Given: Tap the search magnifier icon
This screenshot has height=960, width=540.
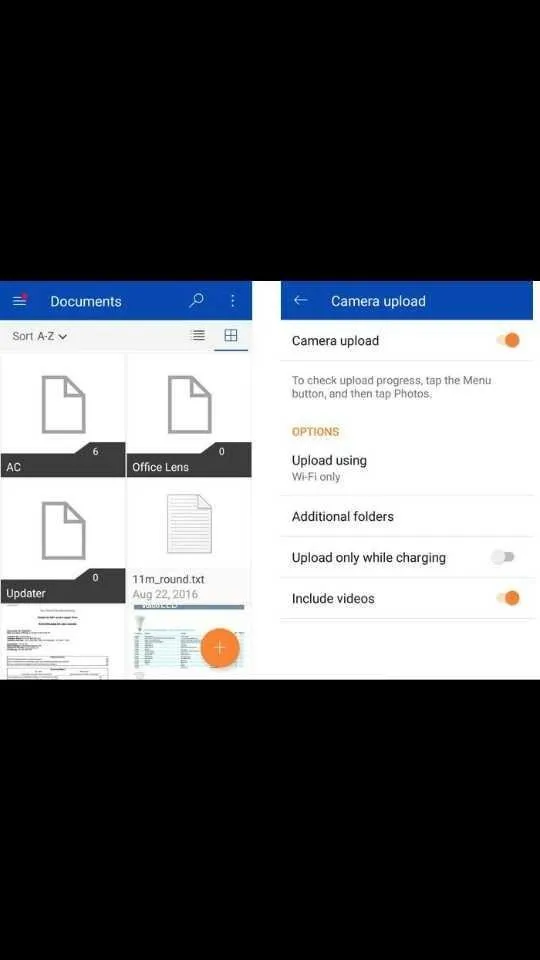Looking at the screenshot, I should pos(197,300).
